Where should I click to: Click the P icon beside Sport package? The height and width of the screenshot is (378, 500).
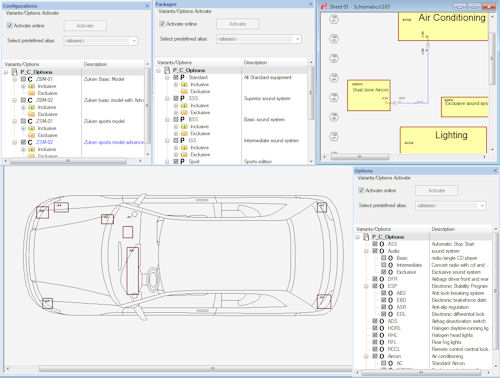182,161
